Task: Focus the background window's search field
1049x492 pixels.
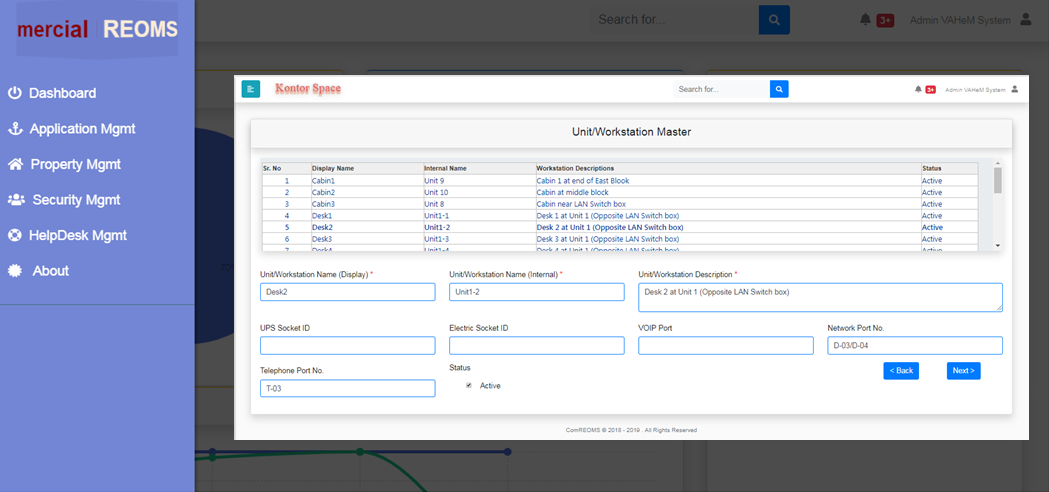Action: 674,20
